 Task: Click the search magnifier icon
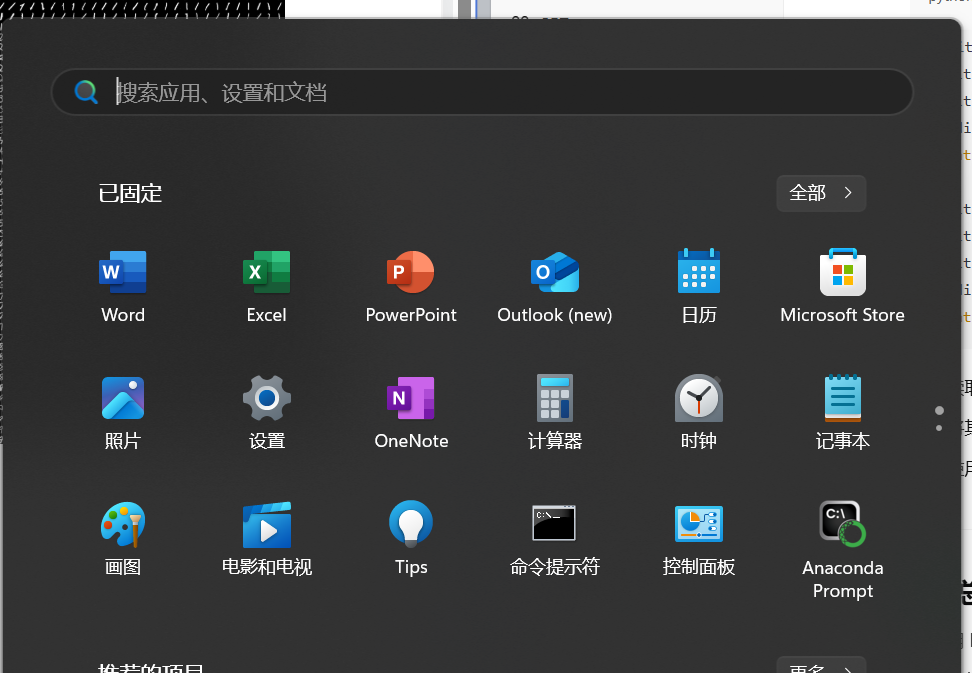point(86,92)
